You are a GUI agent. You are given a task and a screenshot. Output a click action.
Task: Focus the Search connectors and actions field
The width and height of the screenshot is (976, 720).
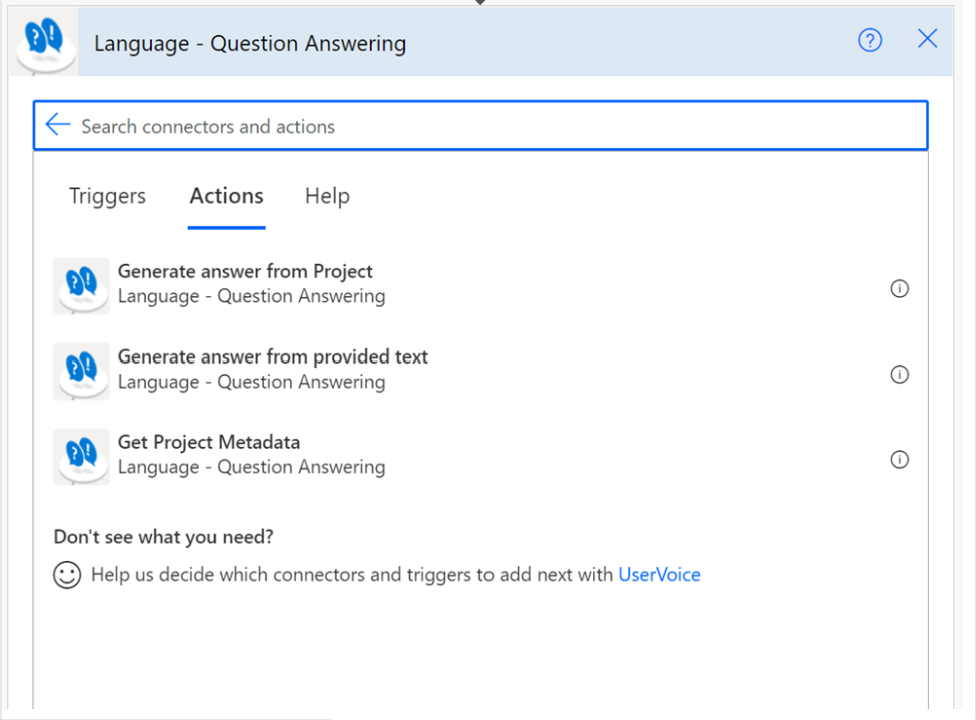point(480,126)
